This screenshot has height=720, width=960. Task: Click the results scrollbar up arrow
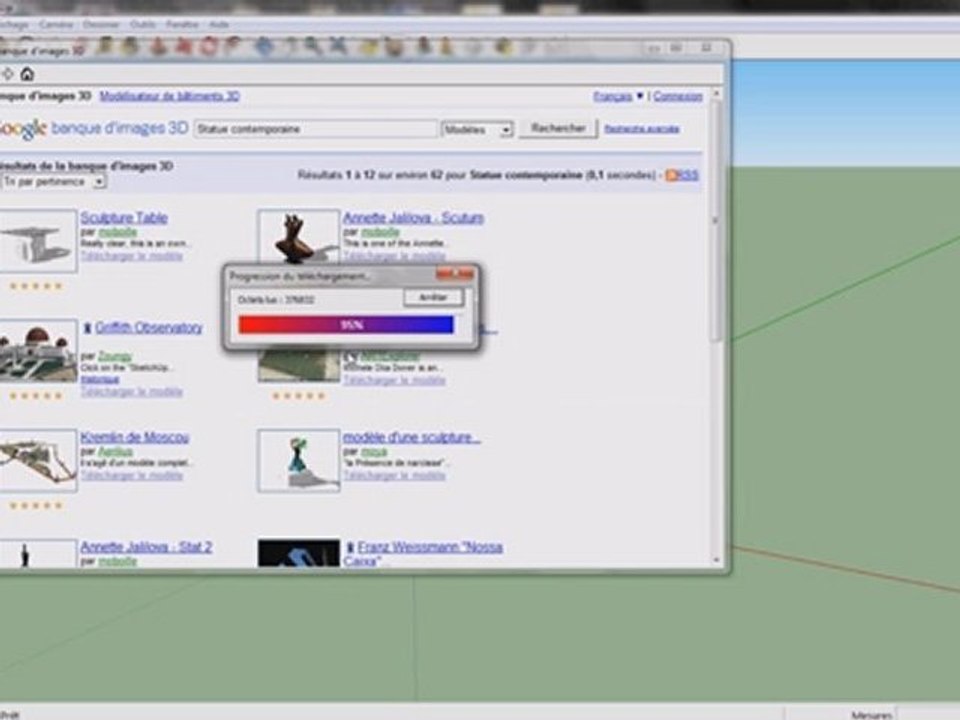[x=716, y=94]
